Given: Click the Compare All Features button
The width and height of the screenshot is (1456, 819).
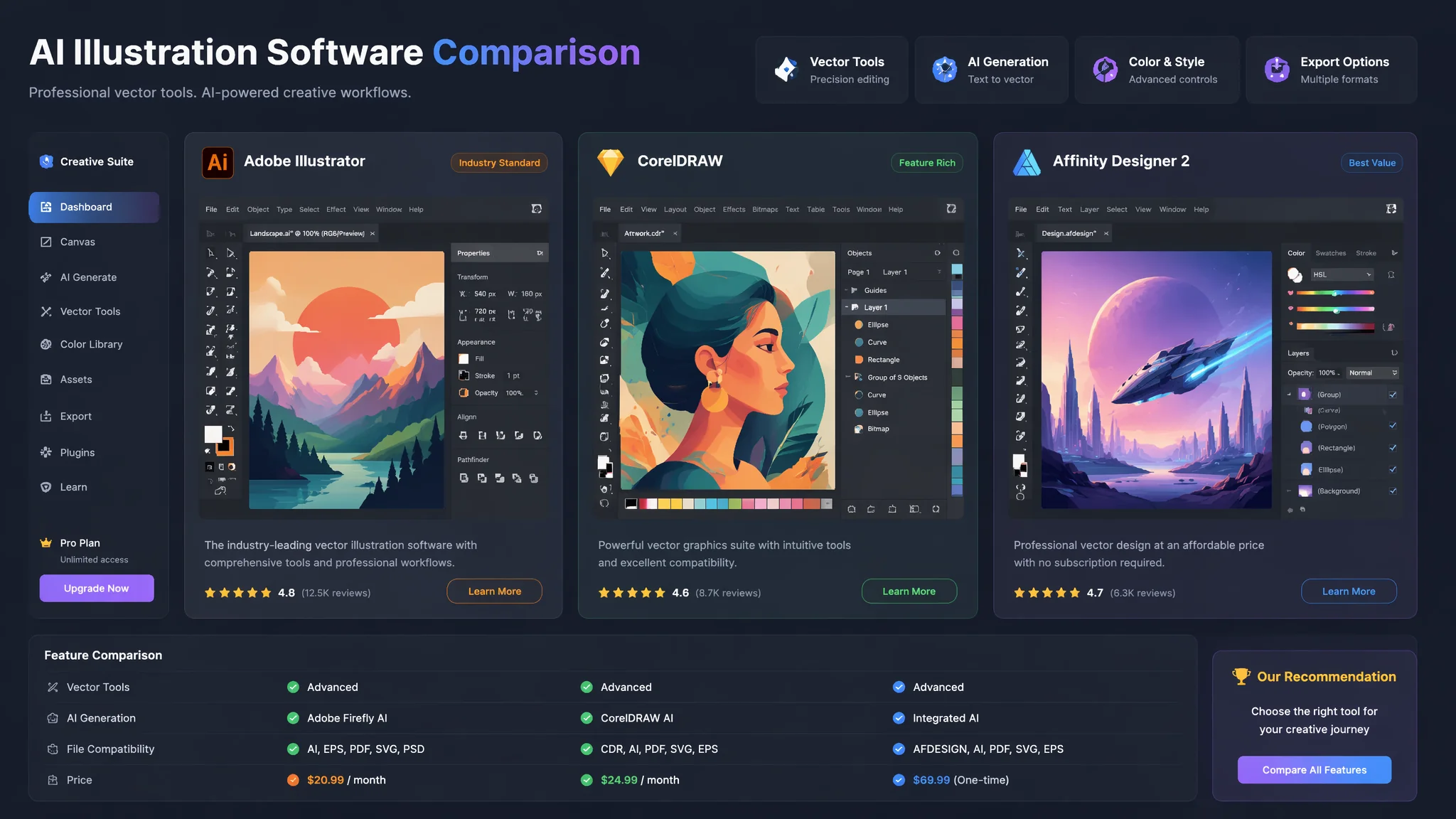Looking at the screenshot, I should tap(1315, 770).
